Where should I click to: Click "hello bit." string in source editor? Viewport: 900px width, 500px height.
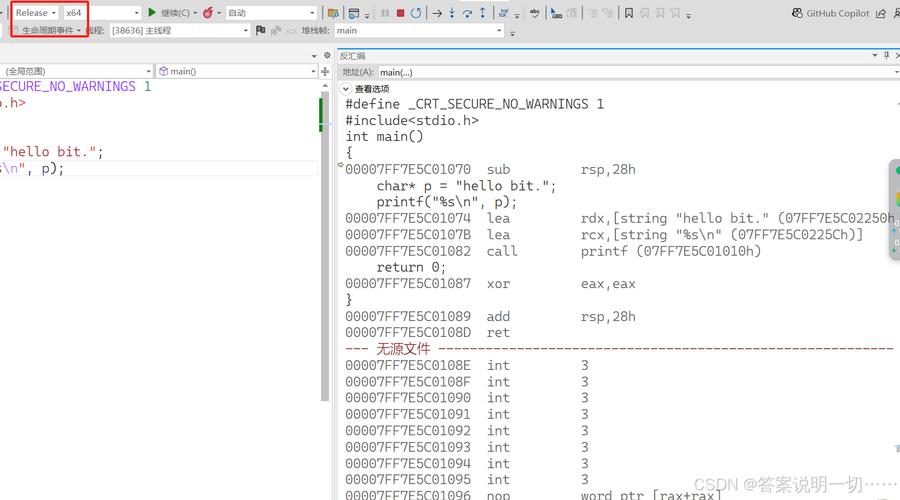(x=49, y=152)
